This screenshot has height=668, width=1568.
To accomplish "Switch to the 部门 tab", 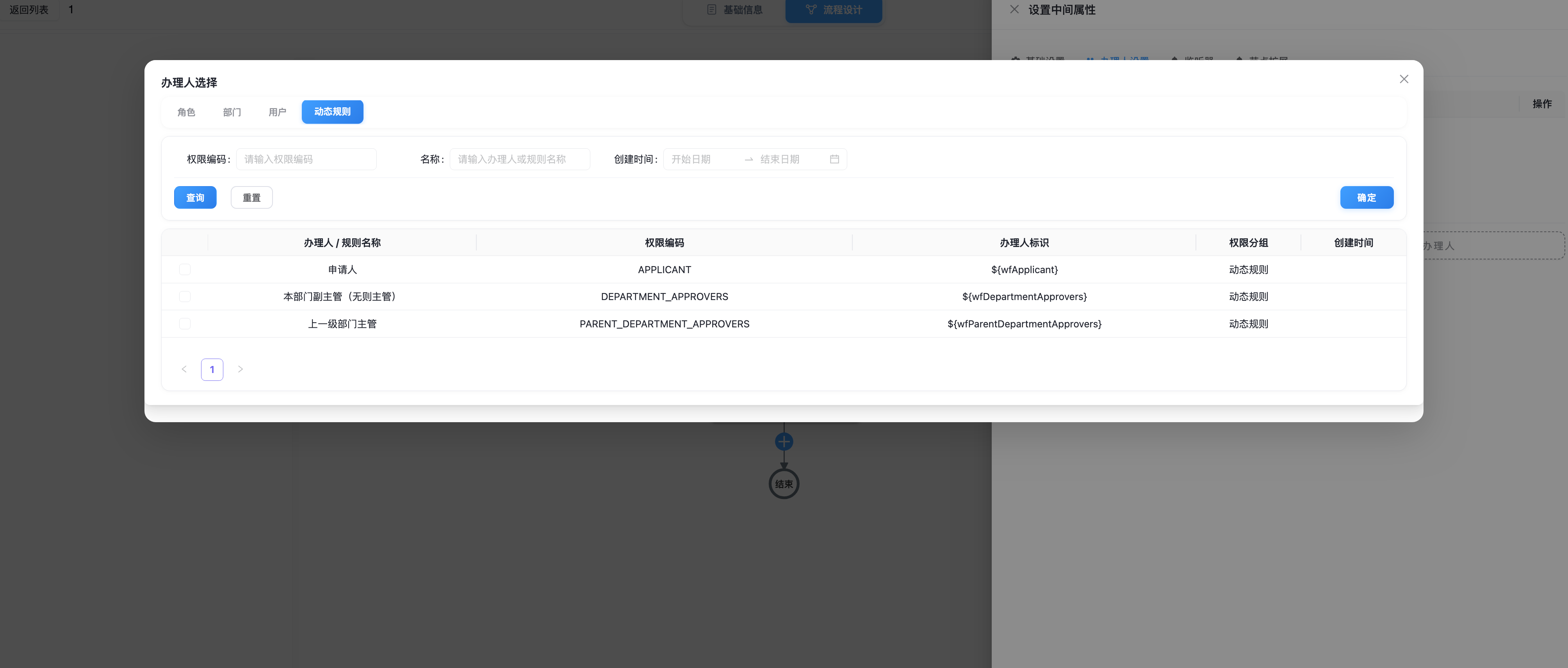I will pos(232,112).
